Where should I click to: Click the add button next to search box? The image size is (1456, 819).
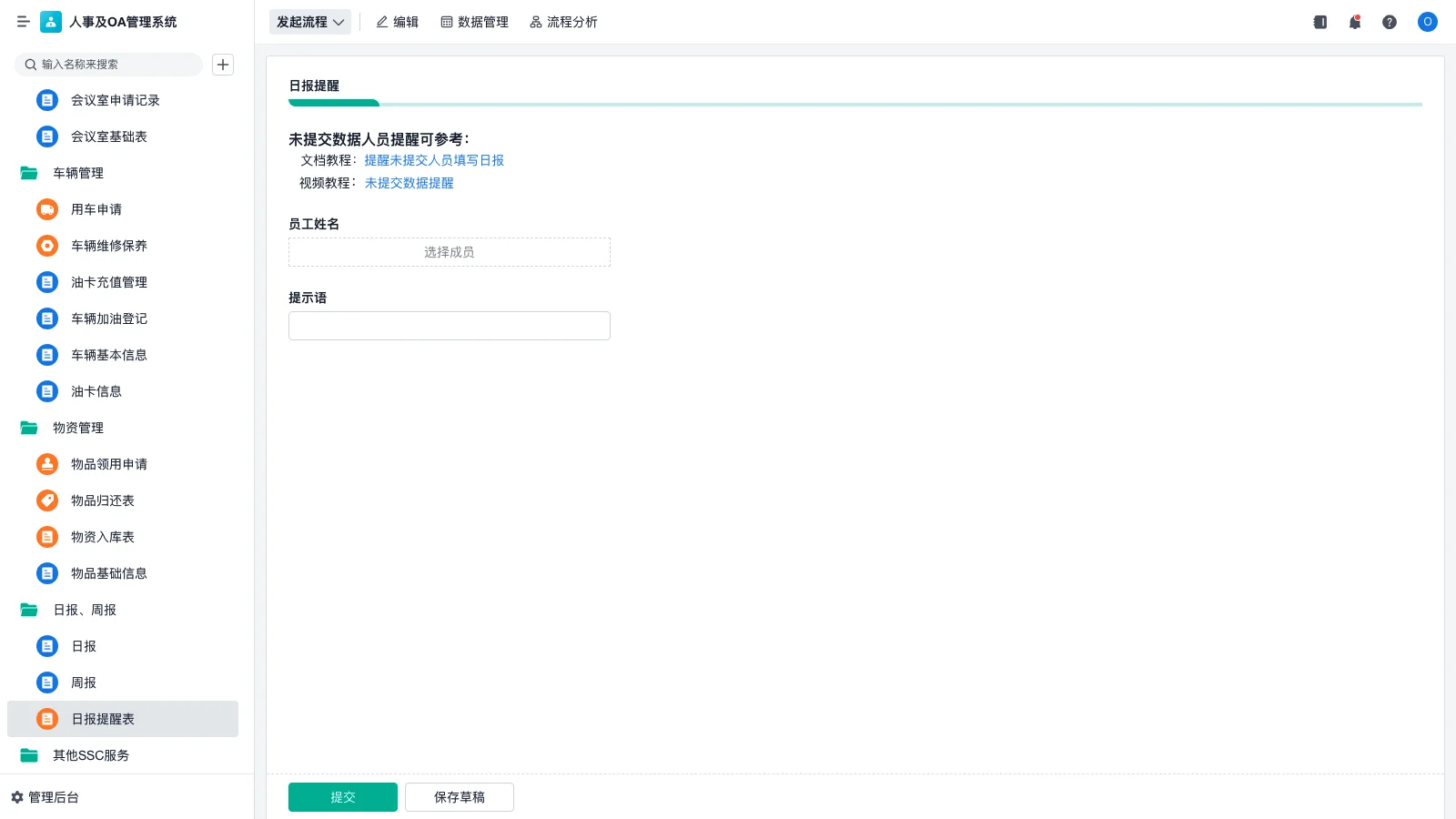pos(223,65)
